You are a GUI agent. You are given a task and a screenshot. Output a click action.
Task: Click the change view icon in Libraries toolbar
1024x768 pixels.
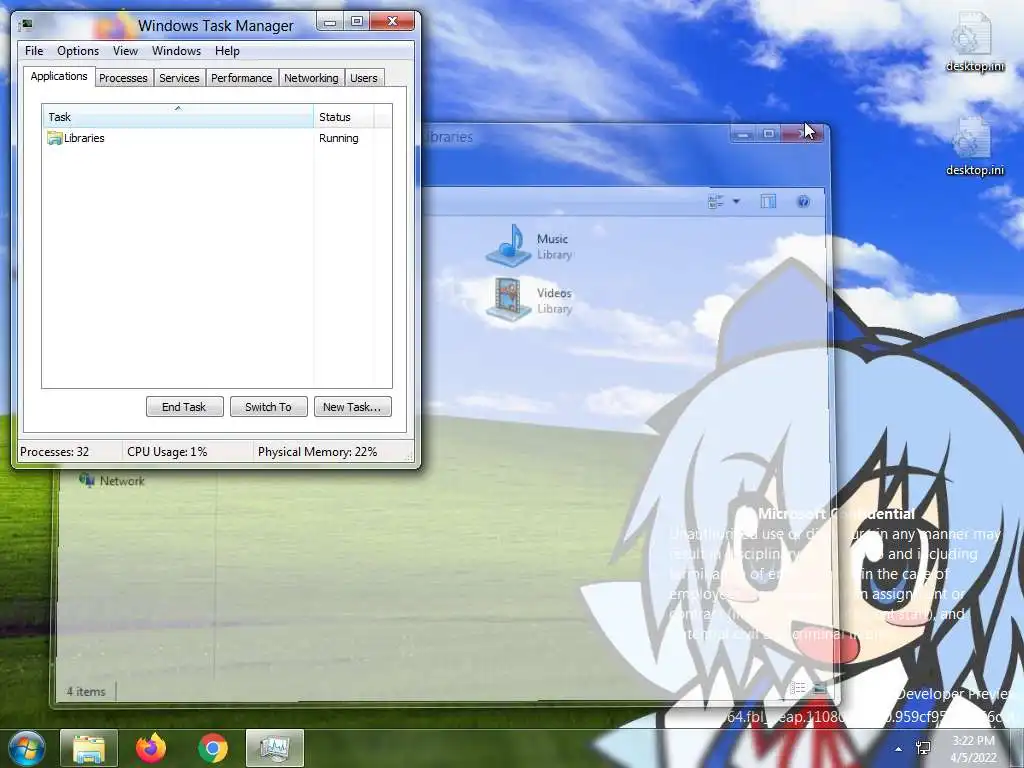(716, 202)
